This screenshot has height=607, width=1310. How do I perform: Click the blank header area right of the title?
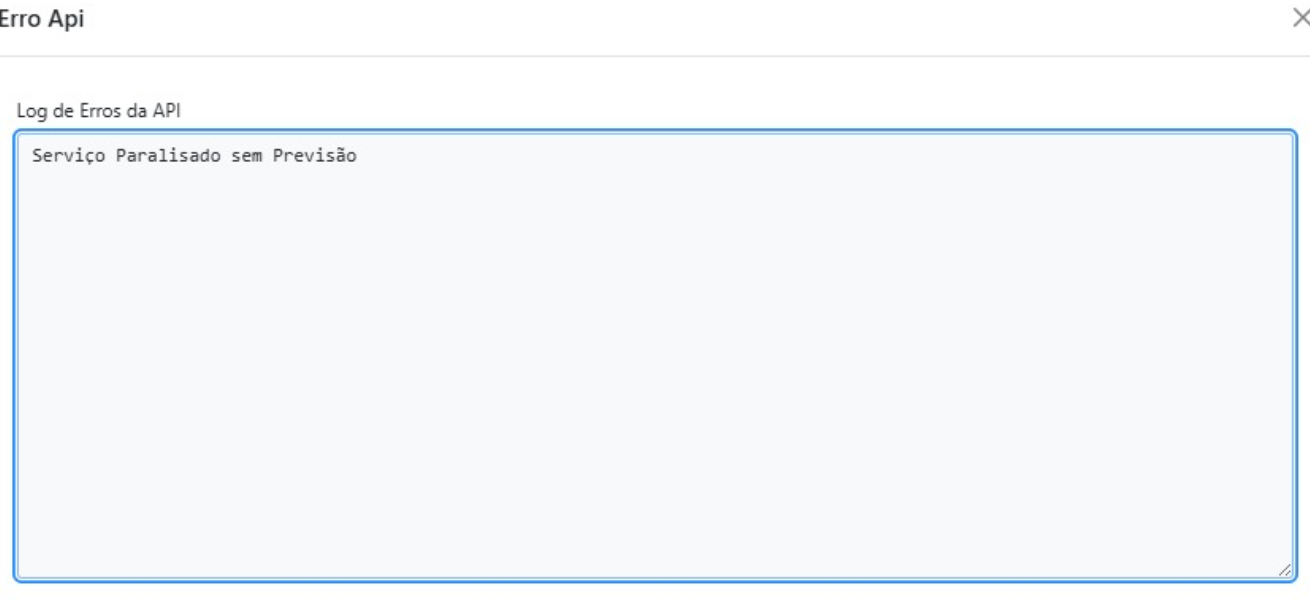click(x=650, y=19)
